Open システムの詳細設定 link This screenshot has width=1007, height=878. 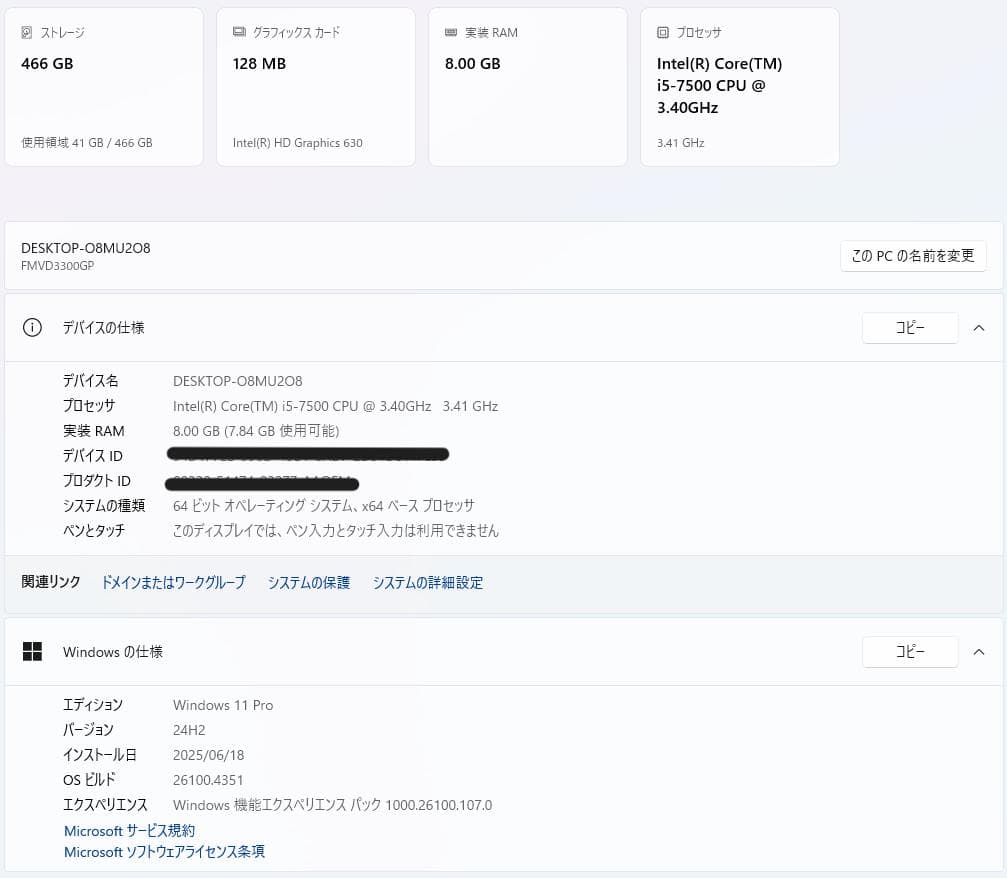(428, 583)
